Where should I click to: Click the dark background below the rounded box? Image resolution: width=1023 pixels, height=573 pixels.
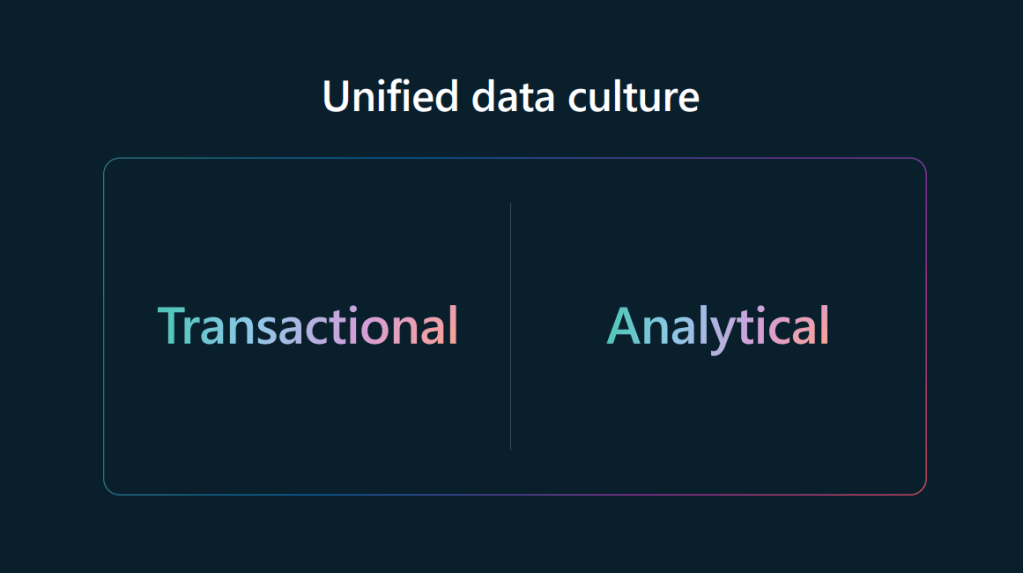[512, 535]
